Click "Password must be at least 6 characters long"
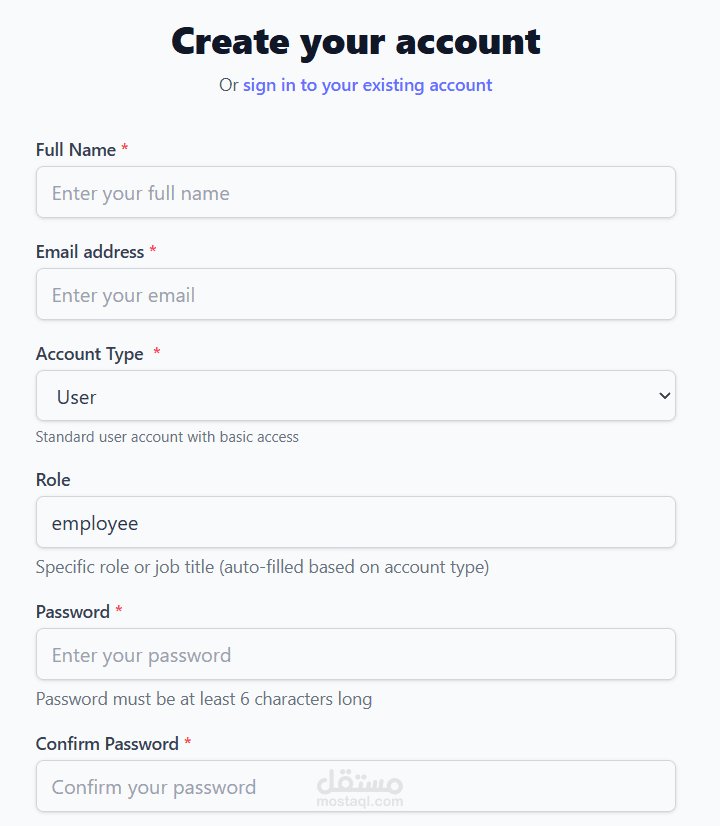 tap(203, 699)
